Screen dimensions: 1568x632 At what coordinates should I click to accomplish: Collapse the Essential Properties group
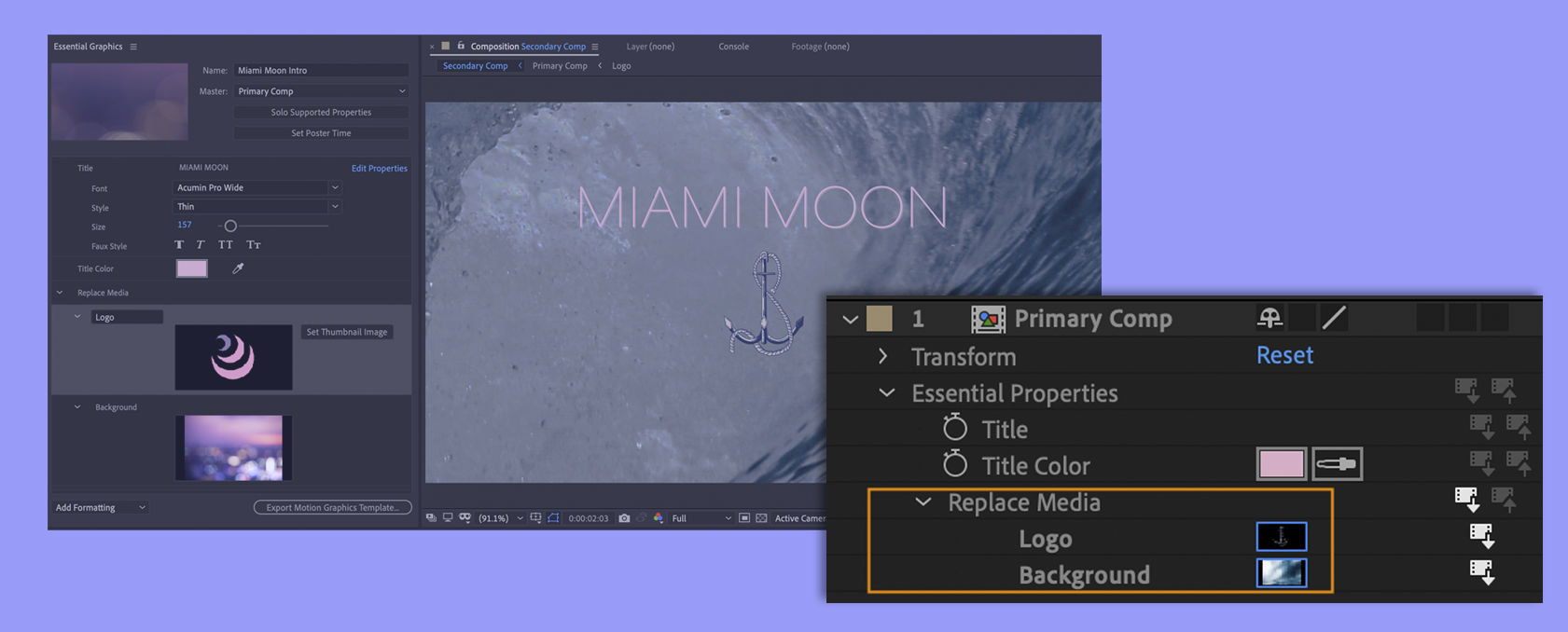[886, 392]
